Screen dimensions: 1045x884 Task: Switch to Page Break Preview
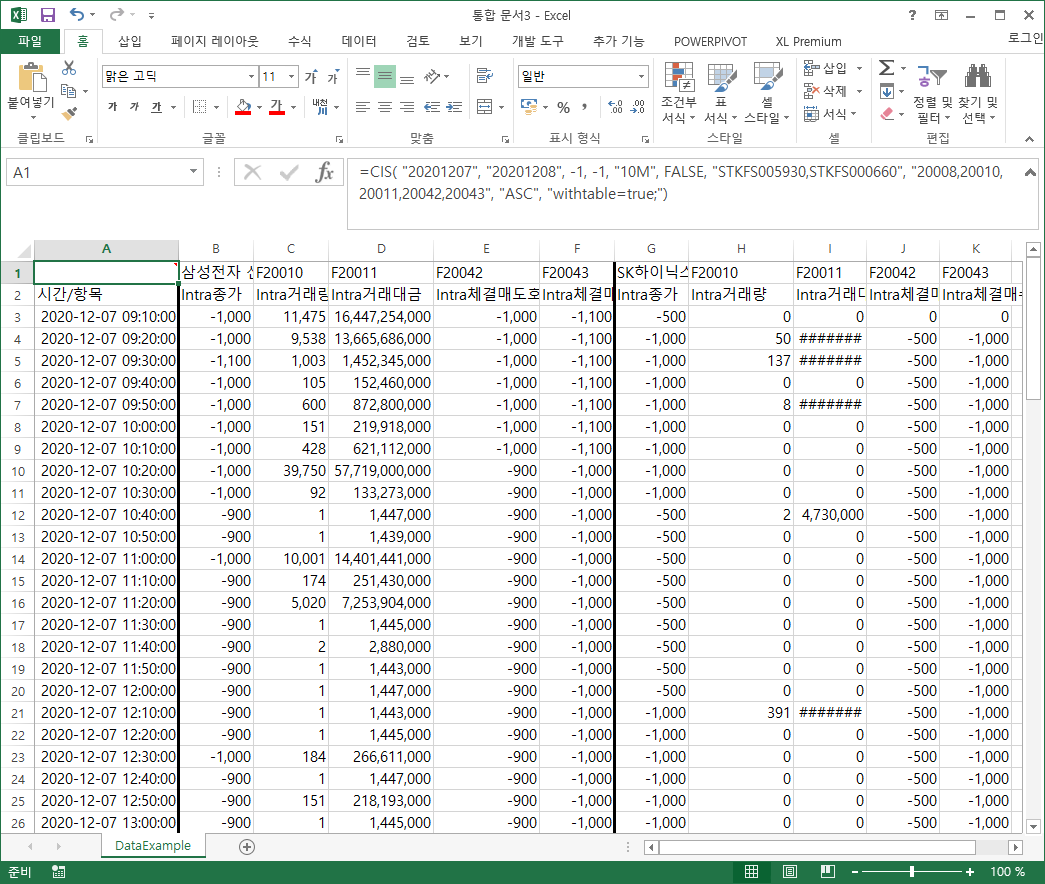828,871
